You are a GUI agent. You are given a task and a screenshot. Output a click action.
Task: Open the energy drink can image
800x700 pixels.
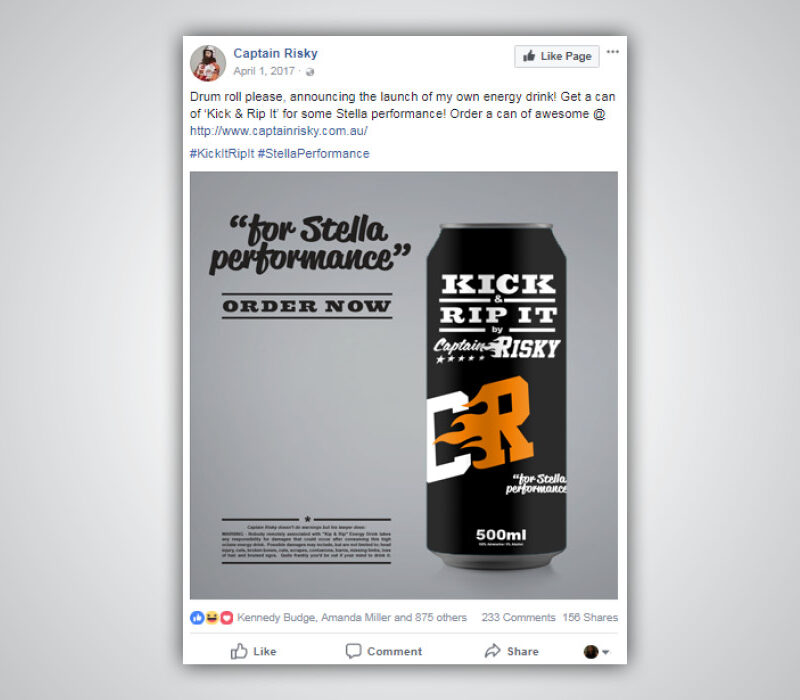pos(404,385)
